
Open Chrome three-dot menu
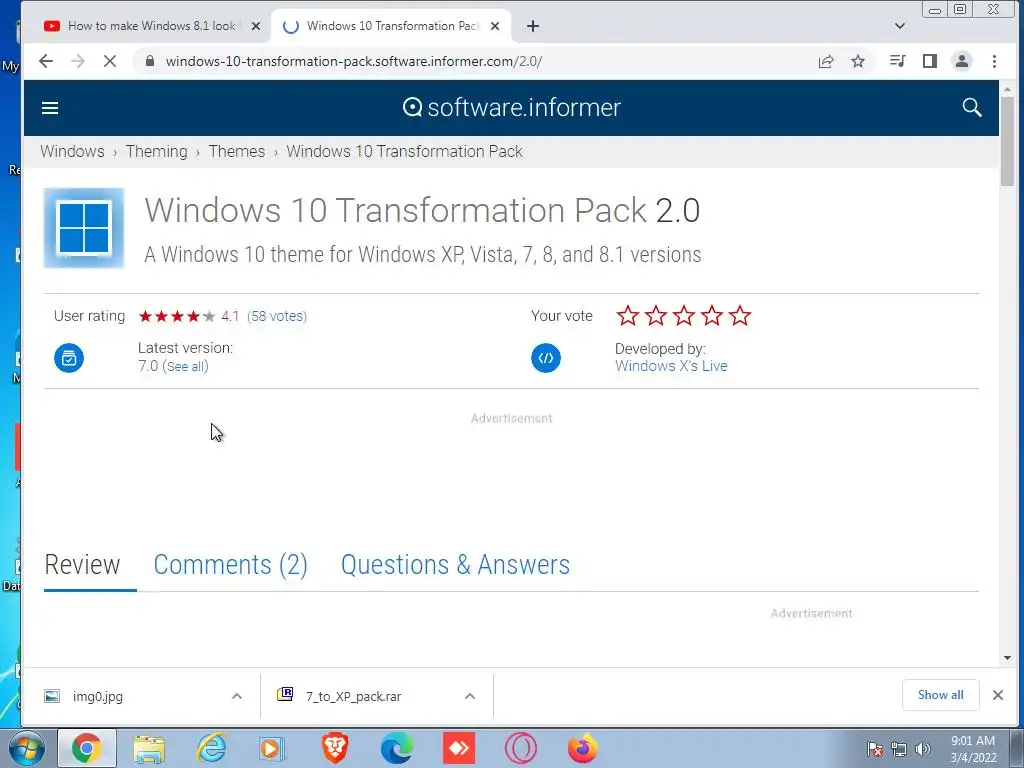pyautogui.click(x=994, y=61)
